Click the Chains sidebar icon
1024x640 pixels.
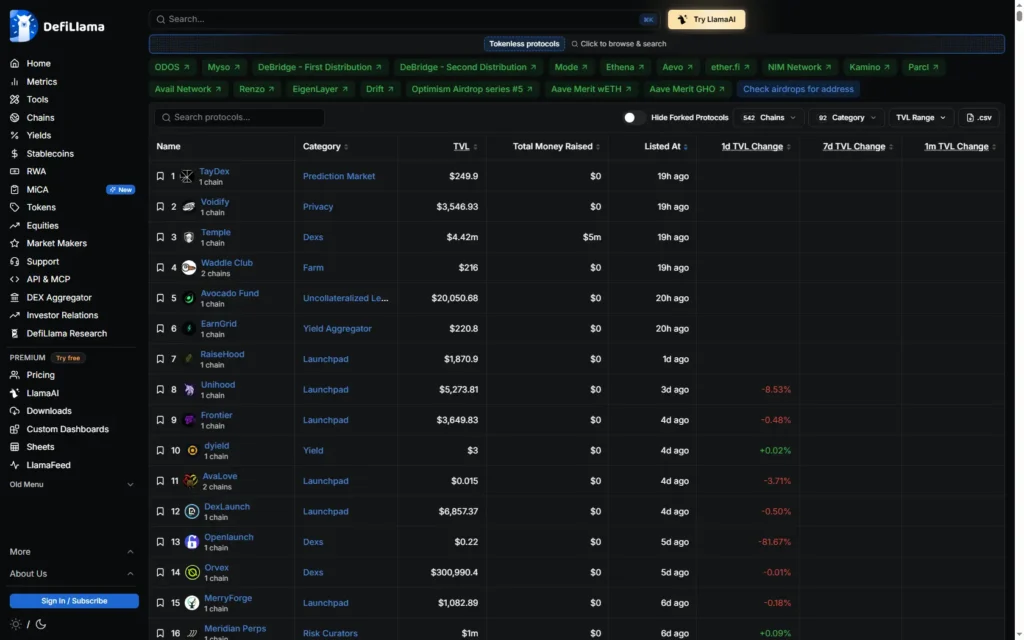14,118
